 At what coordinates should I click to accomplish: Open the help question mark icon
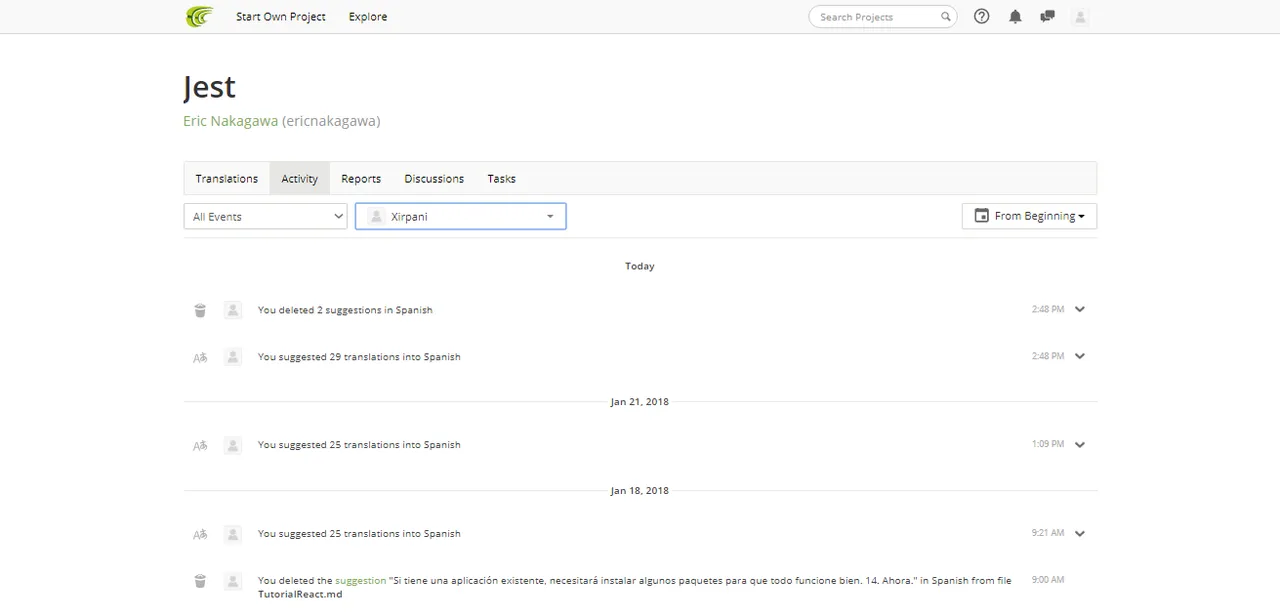pyautogui.click(x=981, y=16)
